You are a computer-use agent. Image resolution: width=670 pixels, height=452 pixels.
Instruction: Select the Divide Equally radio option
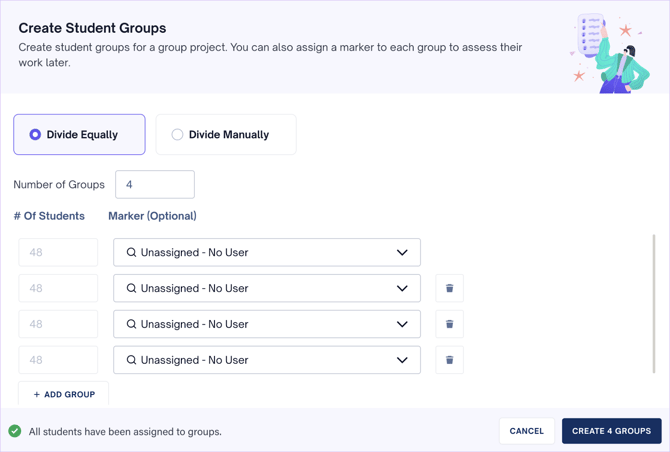click(36, 135)
